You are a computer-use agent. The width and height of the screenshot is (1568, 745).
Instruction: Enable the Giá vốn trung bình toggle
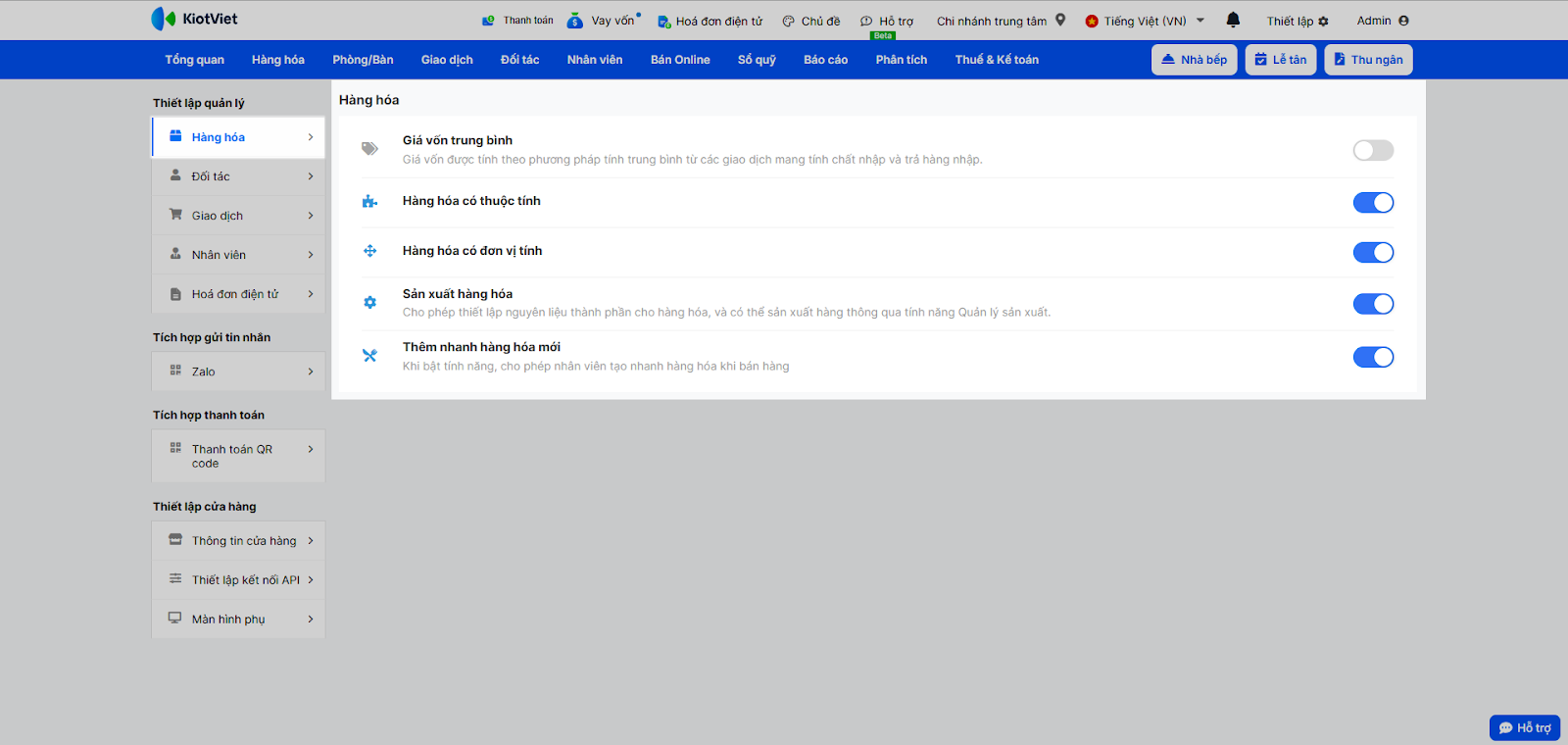pyautogui.click(x=1373, y=150)
